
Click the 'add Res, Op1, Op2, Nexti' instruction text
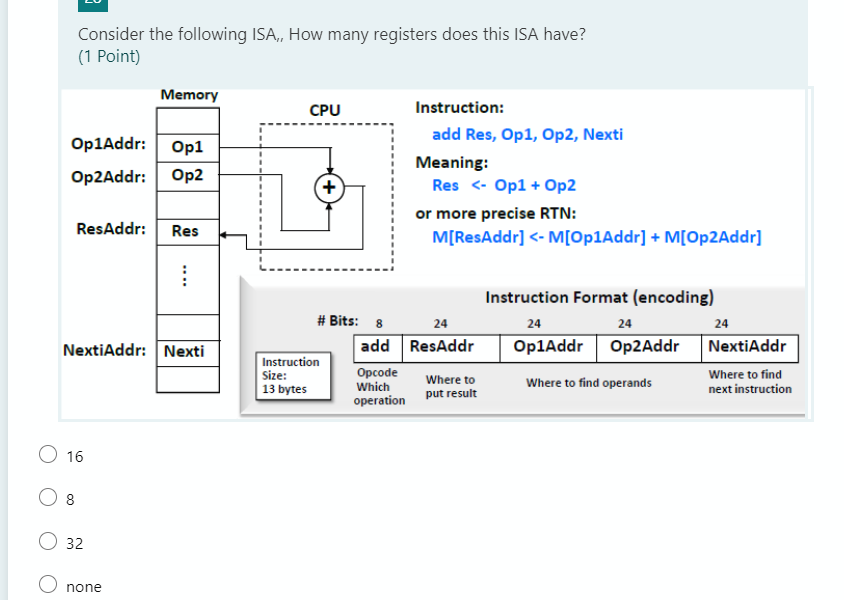click(x=528, y=134)
